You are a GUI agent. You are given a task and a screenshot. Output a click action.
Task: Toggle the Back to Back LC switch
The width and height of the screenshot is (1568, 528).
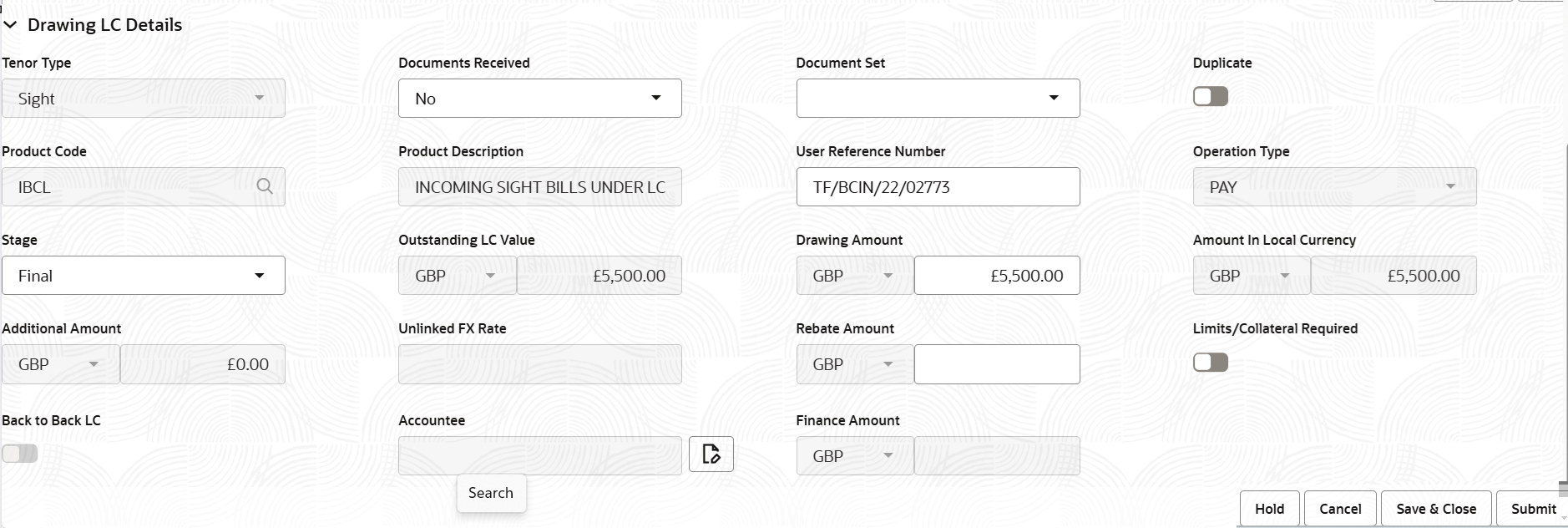(20, 454)
